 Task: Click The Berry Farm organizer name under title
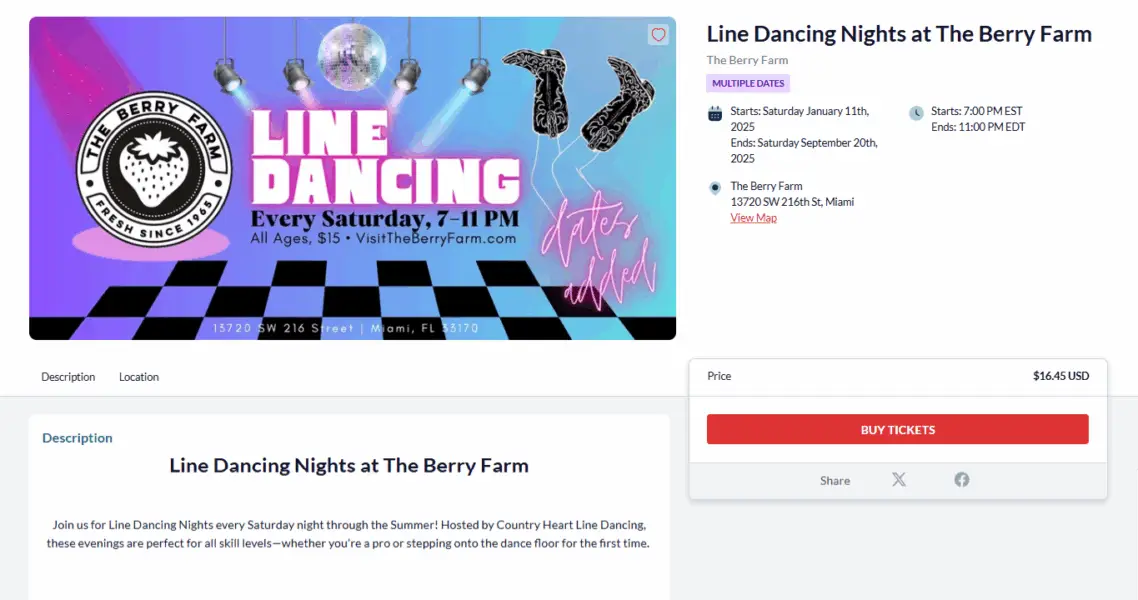coord(748,60)
